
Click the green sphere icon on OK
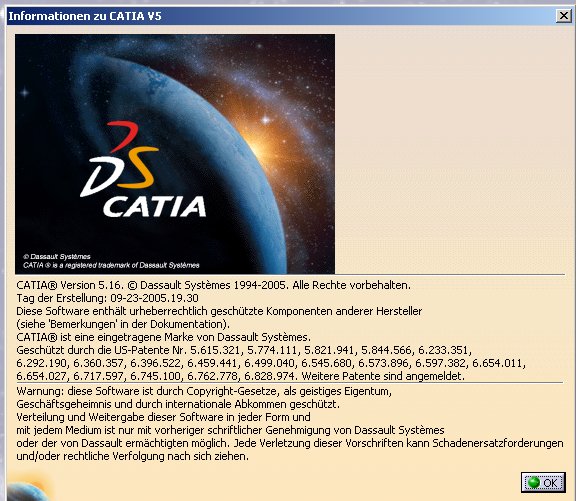(x=533, y=482)
